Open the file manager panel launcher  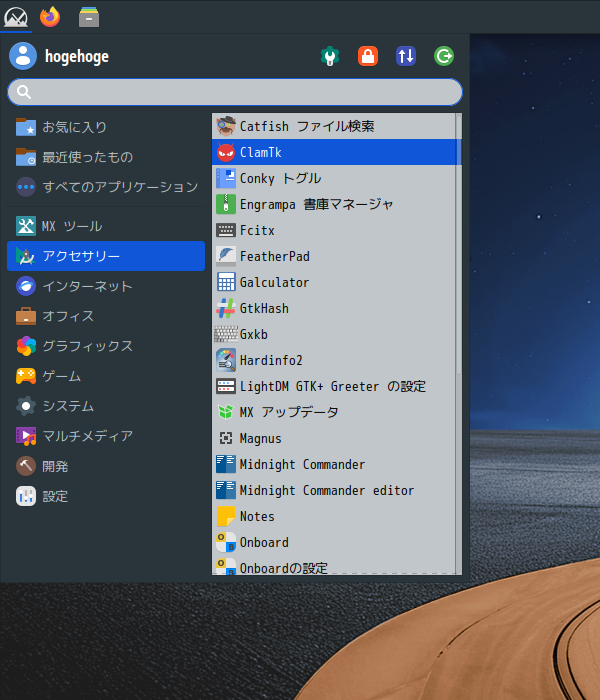click(x=89, y=17)
